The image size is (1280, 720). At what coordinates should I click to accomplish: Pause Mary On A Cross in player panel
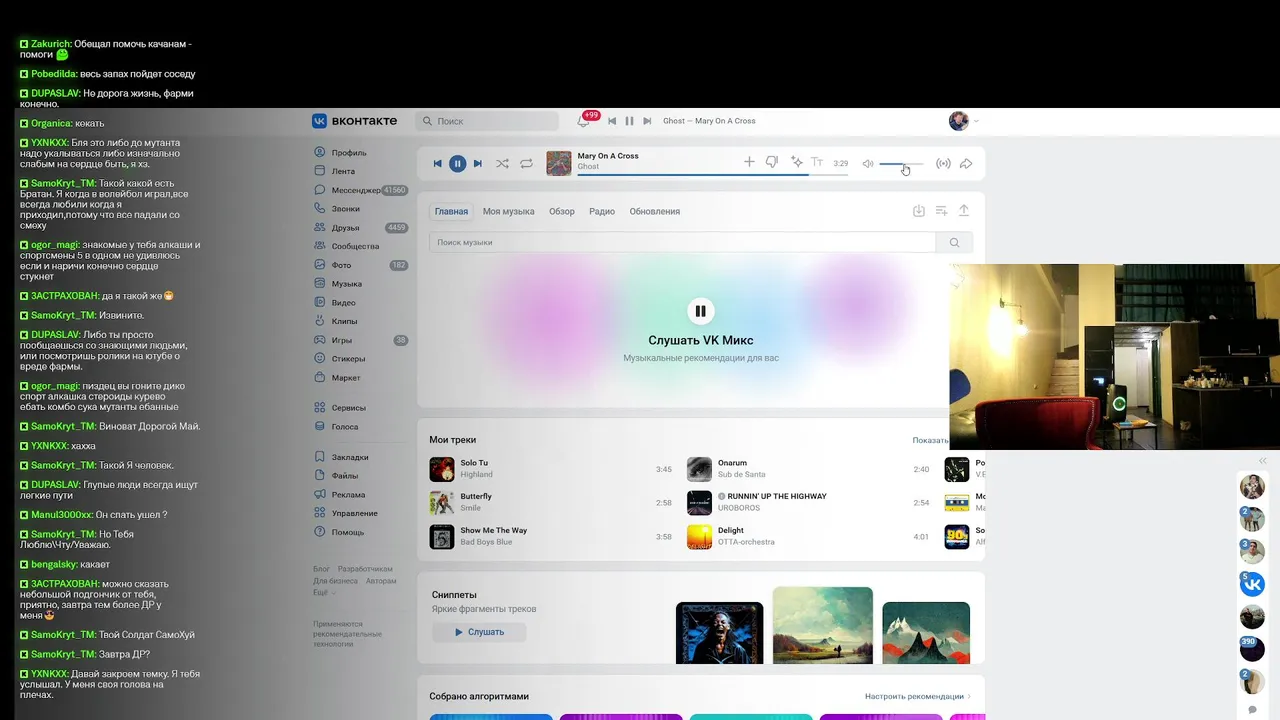point(457,163)
